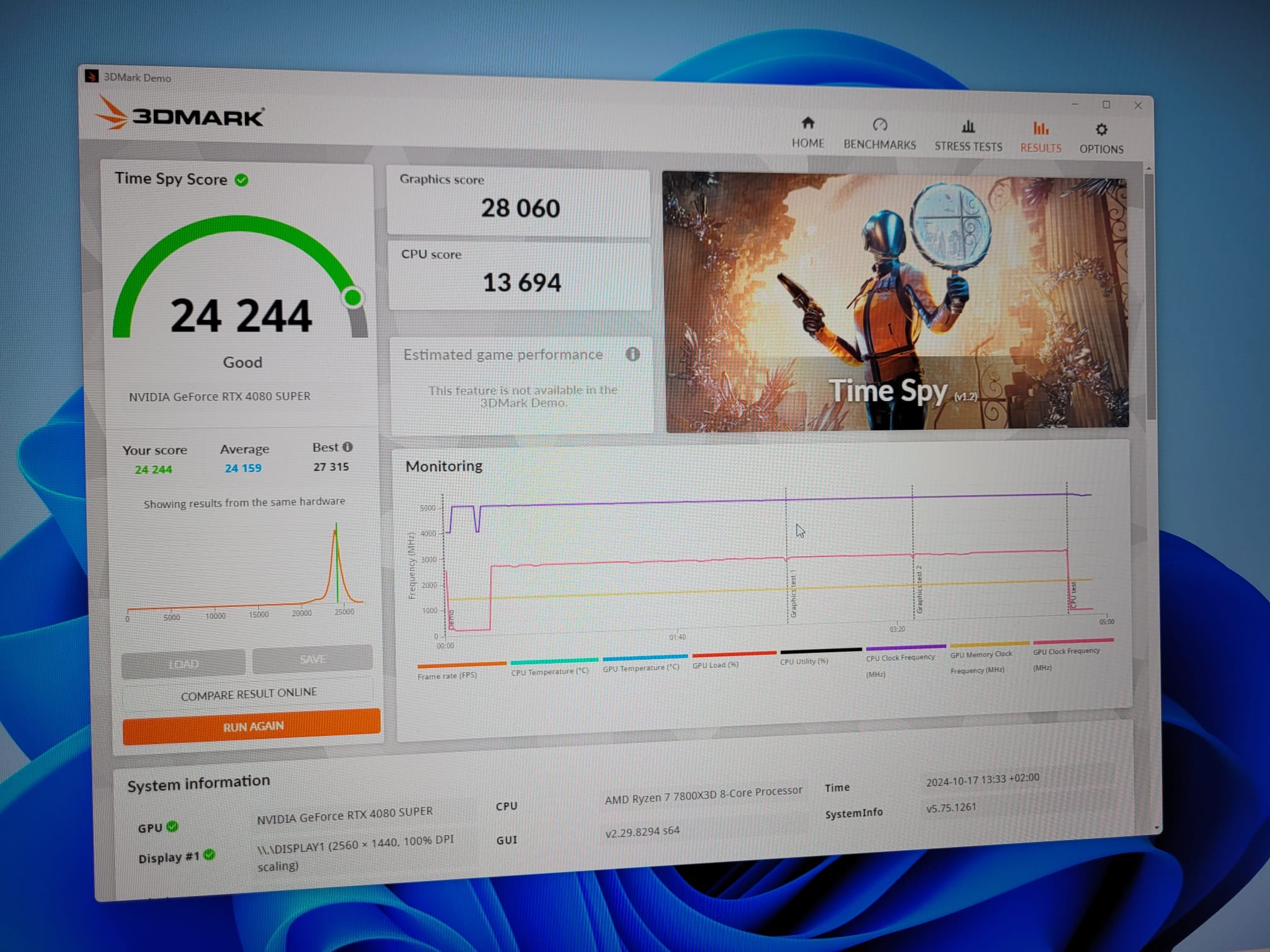Click the green check next to Display #1
Screen dimensions: 1270x952
point(210,855)
